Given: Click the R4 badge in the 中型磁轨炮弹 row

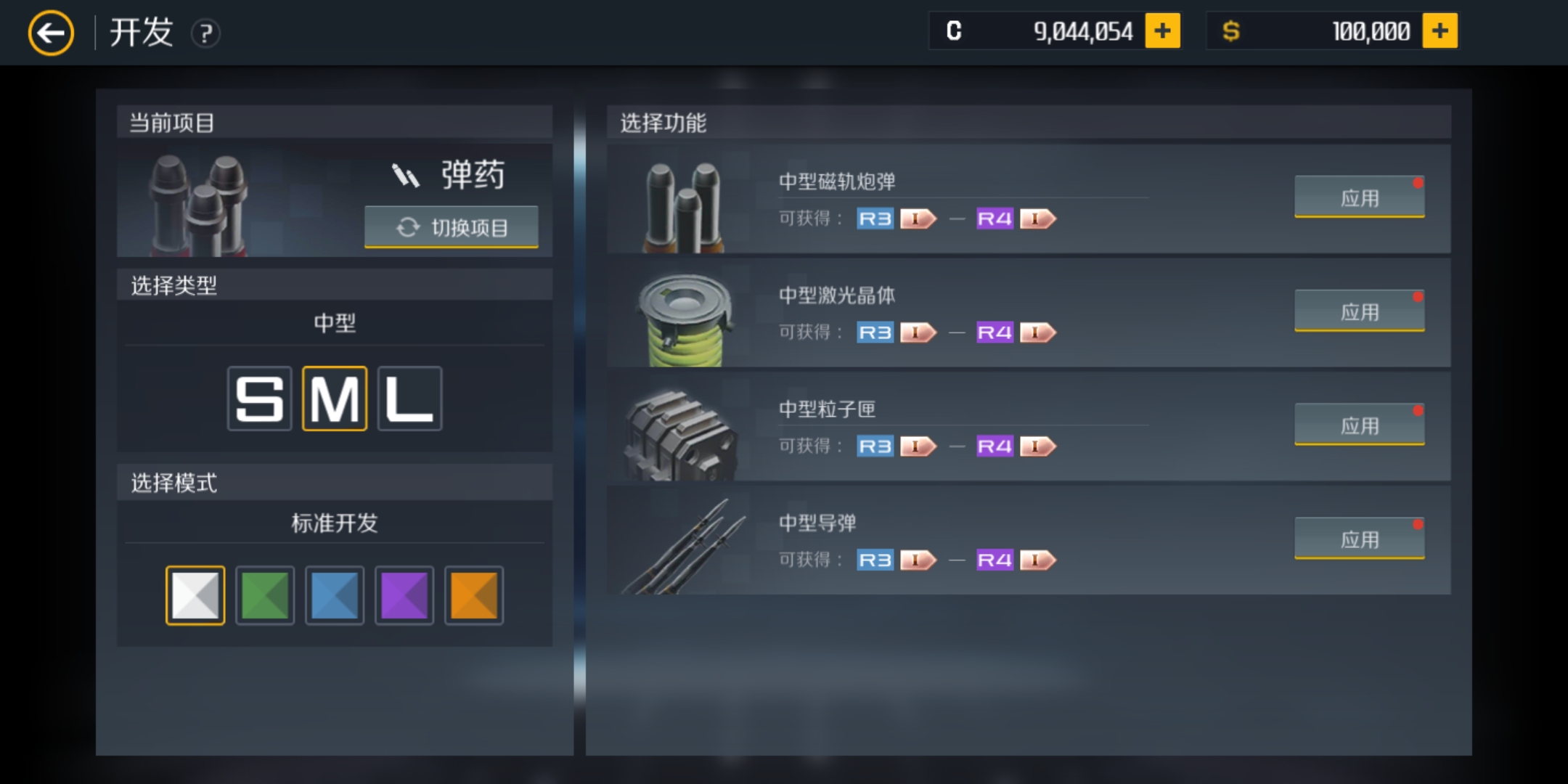Looking at the screenshot, I should [995, 219].
